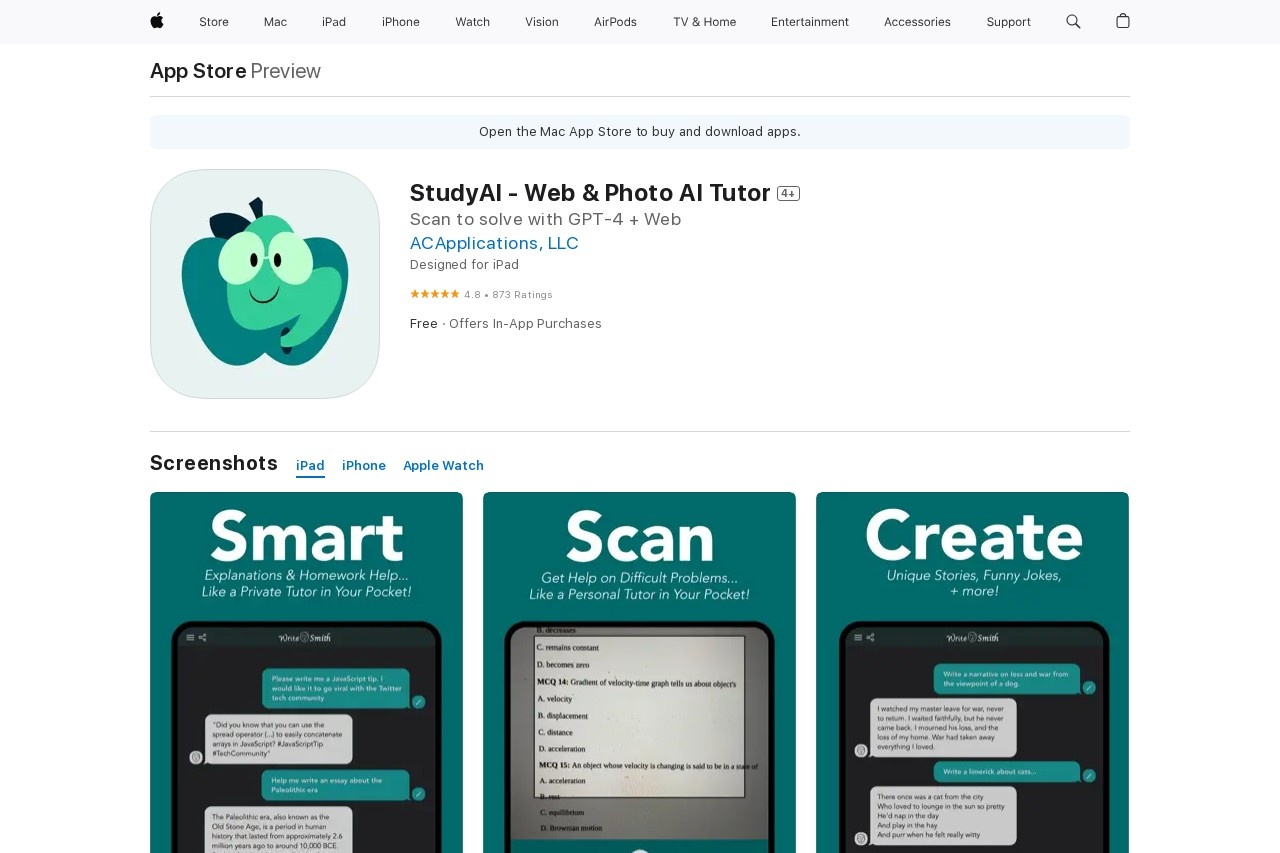
Task: Open the iPad menu in navigation bar
Action: [x=334, y=22]
